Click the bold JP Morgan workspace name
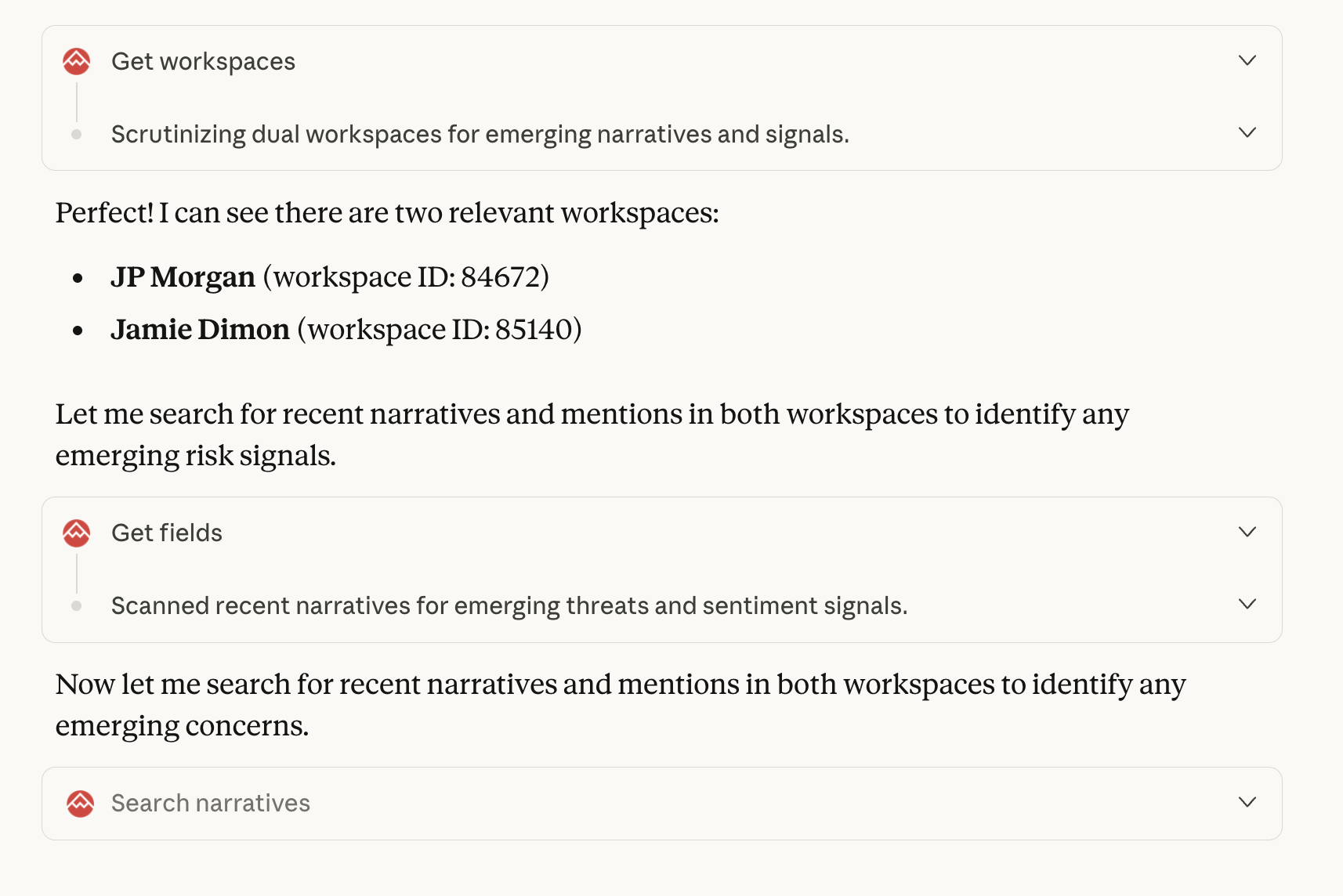Image resolution: width=1343 pixels, height=896 pixels. click(x=183, y=277)
